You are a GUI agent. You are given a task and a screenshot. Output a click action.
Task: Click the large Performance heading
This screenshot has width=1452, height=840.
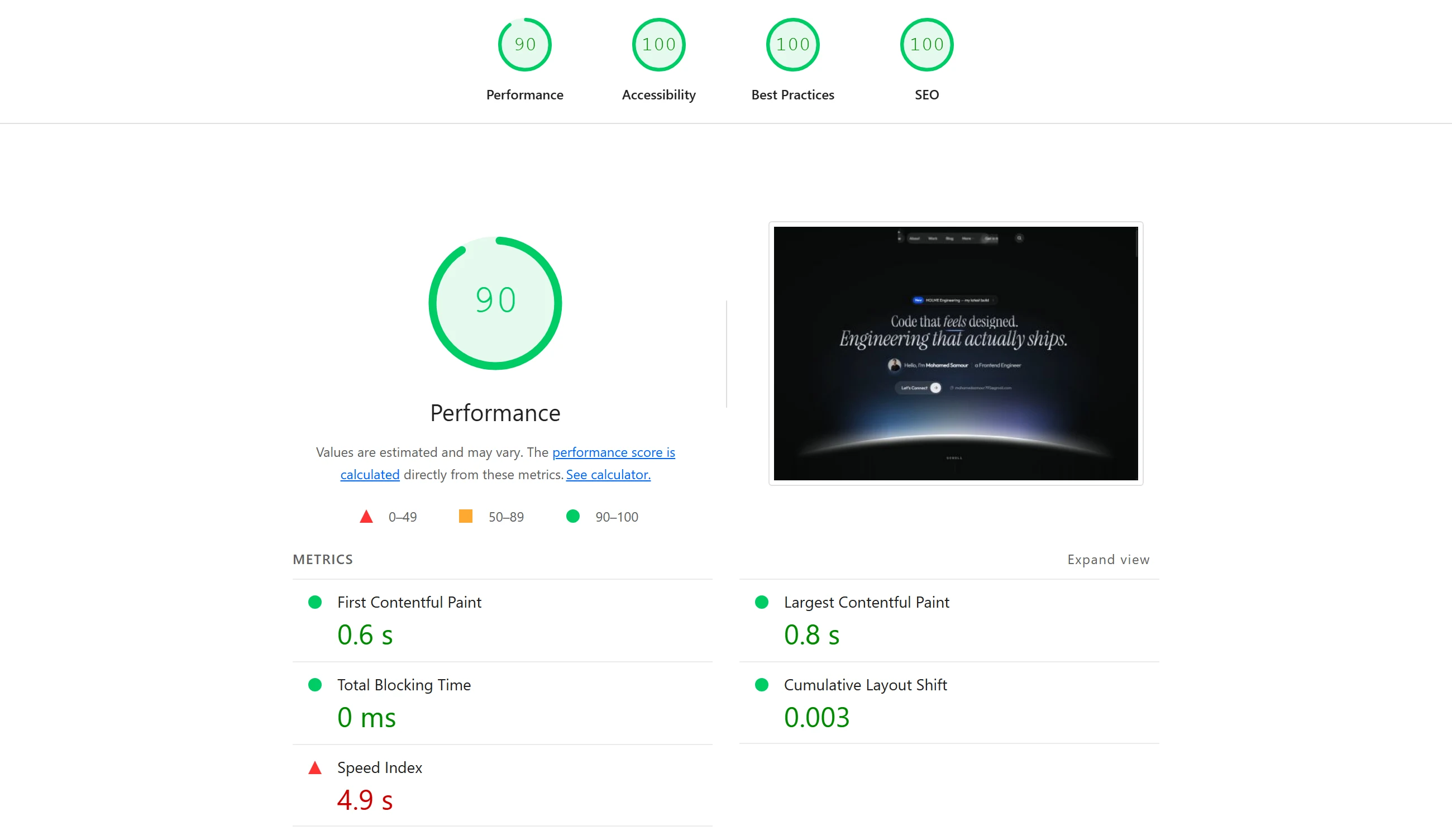point(495,413)
